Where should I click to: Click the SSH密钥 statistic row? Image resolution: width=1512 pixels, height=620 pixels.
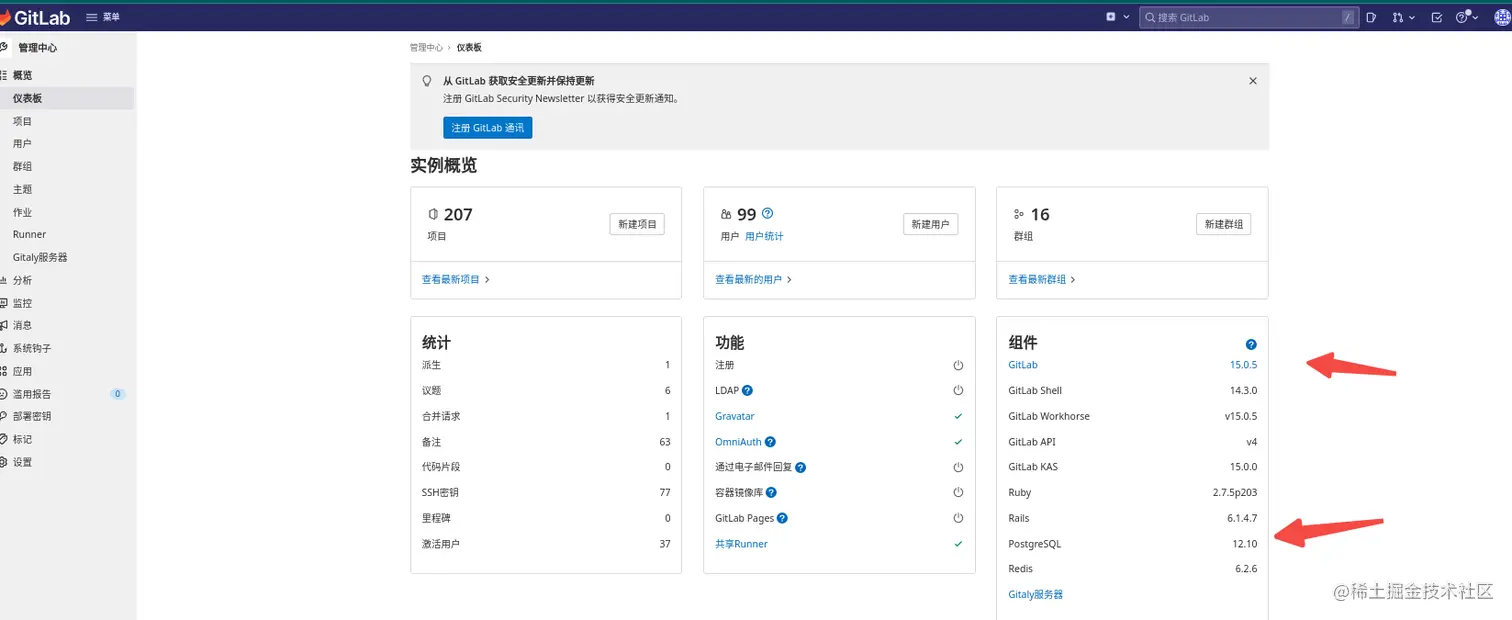(x=546, y=493)
